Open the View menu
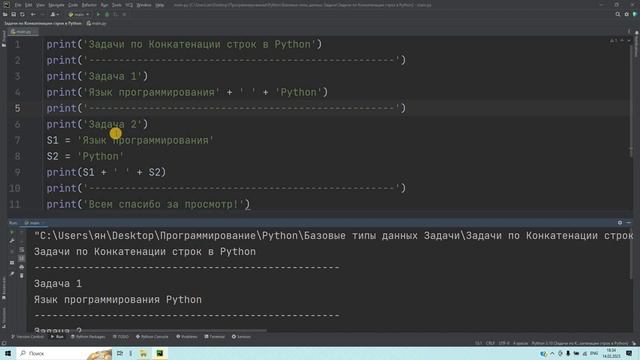 coord(40,5)
